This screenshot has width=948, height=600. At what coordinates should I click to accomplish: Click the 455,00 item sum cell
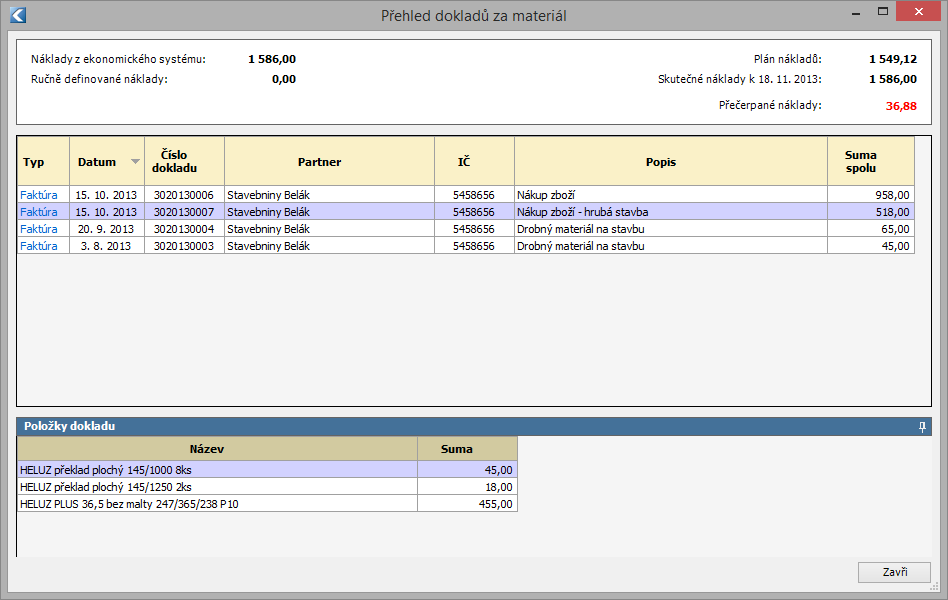(x=467, y=504)
